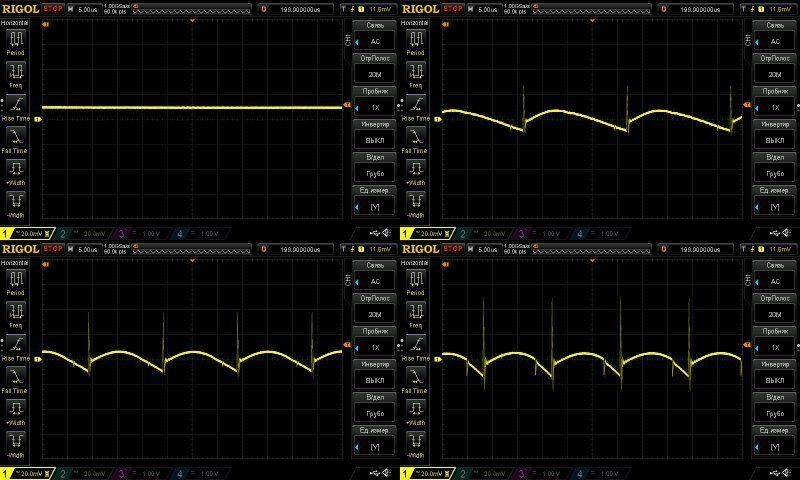Toggle Инвертир ВЫКЛ in bottom-left capture

coord(375,374)
